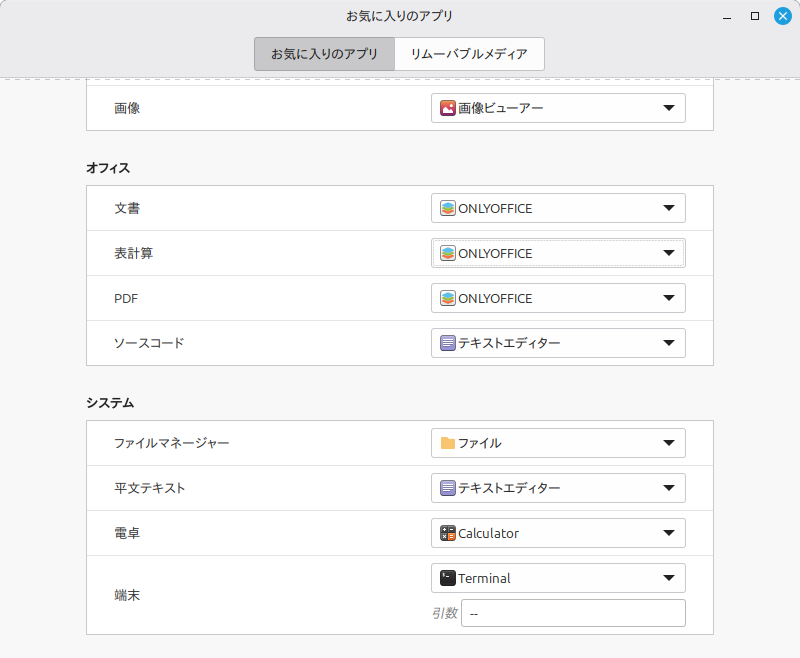Click ONLYOFFICE icon in the 表計算 row

point(448,253)
